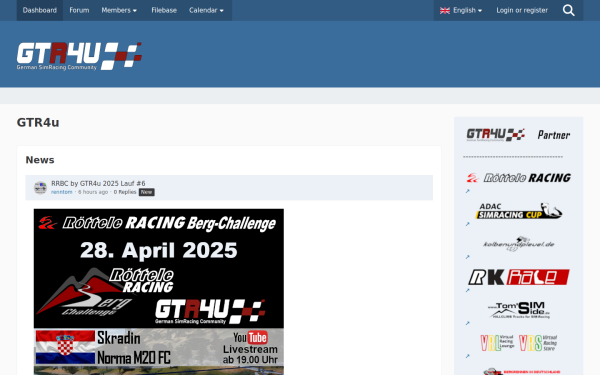
Task: Click external link arrow under VRL VRS logos
Action: click(x=467, y=356)
